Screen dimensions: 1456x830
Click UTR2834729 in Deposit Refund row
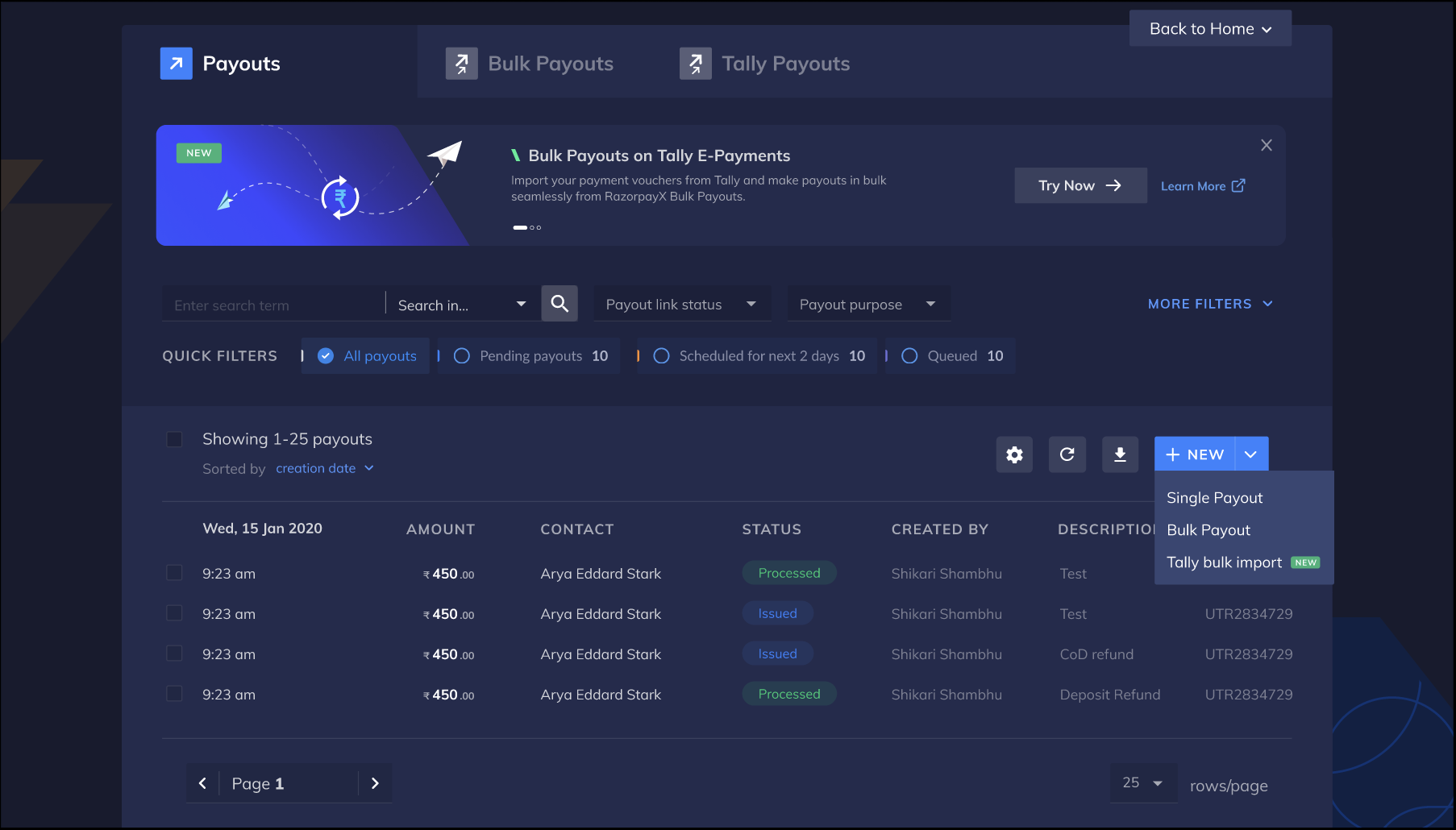[1249, 695]
